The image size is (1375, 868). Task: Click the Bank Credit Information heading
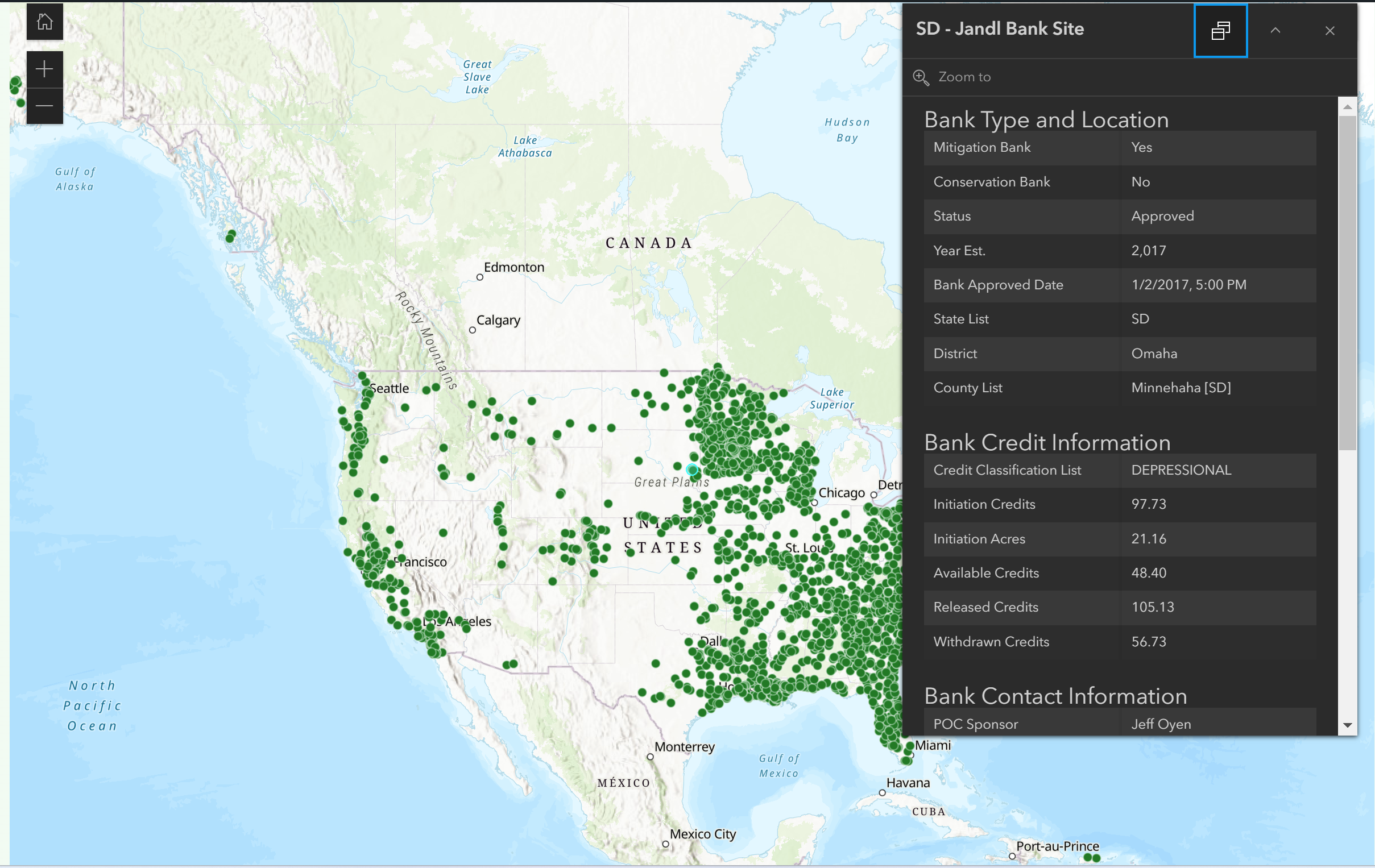tap(1047, 442)
